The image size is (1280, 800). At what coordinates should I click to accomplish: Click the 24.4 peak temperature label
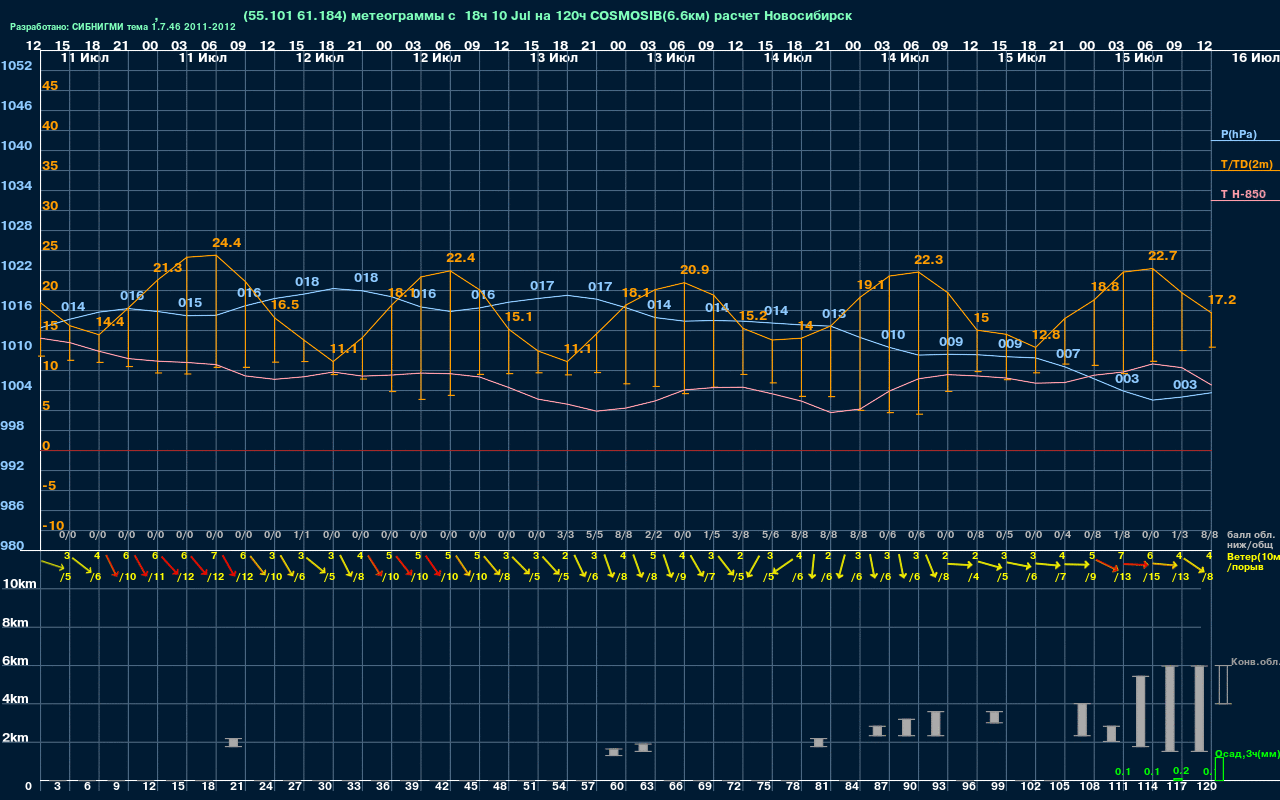[226, 242]
